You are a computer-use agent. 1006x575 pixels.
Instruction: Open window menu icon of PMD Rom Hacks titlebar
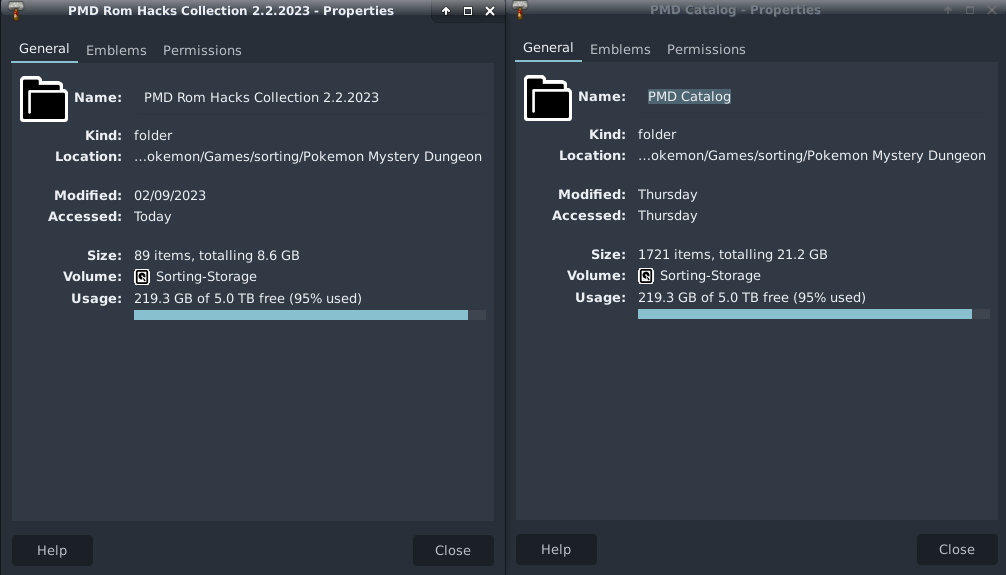tap(15, 11)
